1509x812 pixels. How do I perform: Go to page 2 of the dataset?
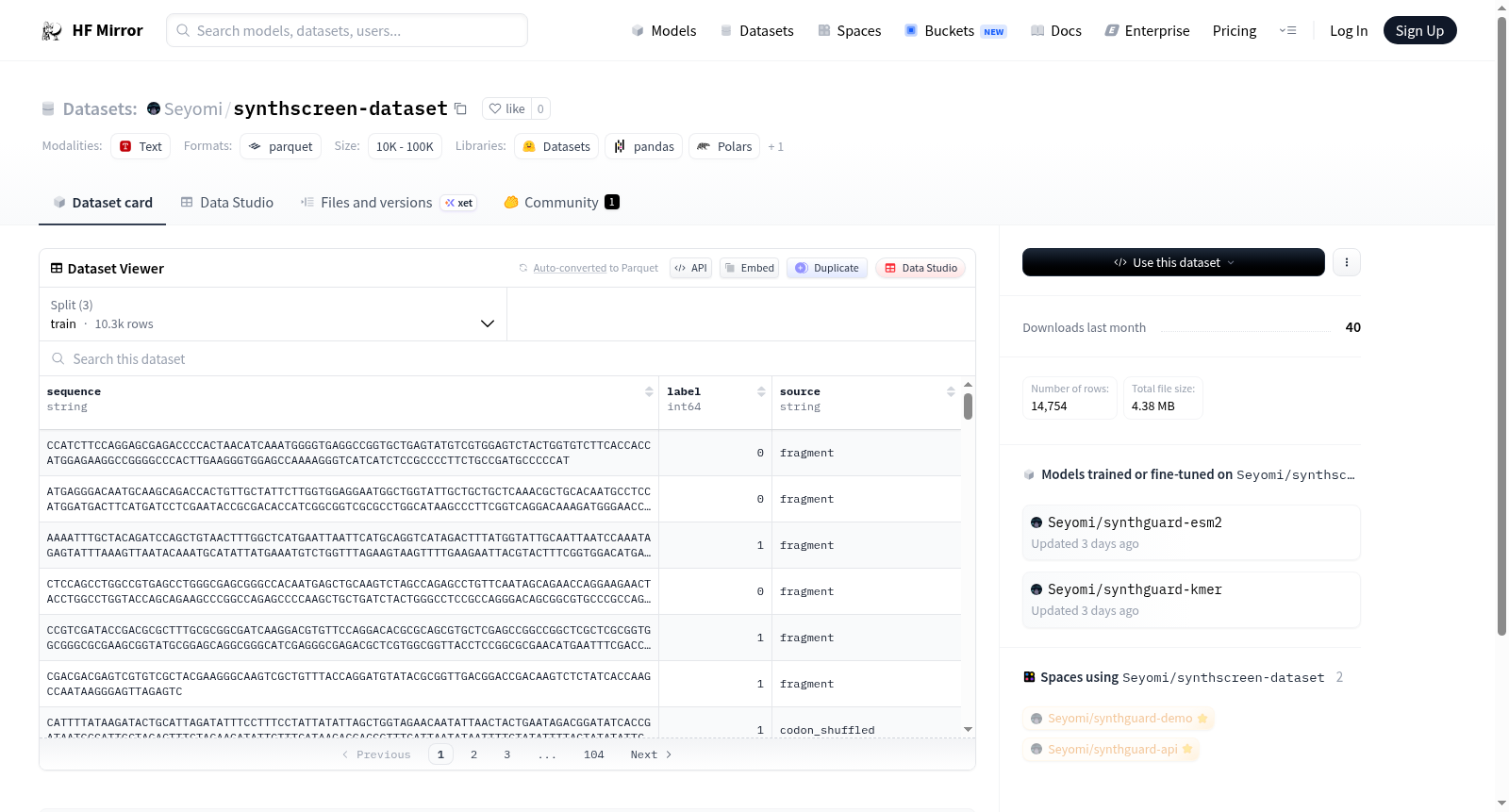tap(473, 754)
